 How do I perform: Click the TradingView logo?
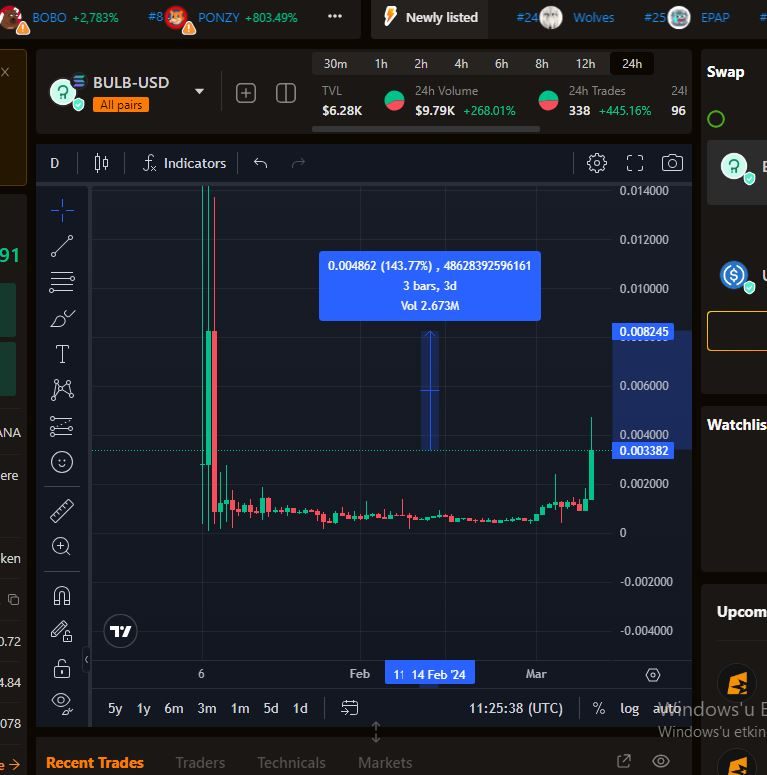tap(120, 631)
